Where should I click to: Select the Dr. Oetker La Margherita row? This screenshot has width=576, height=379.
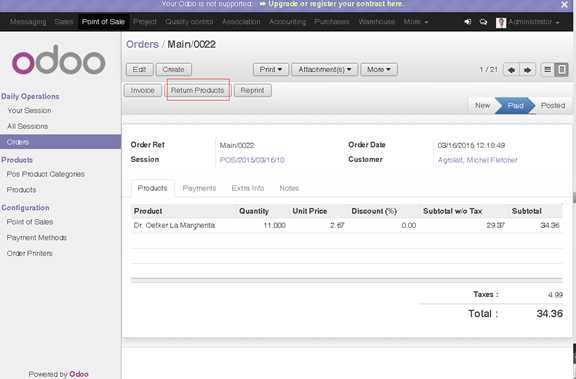(x=347, y=225)
